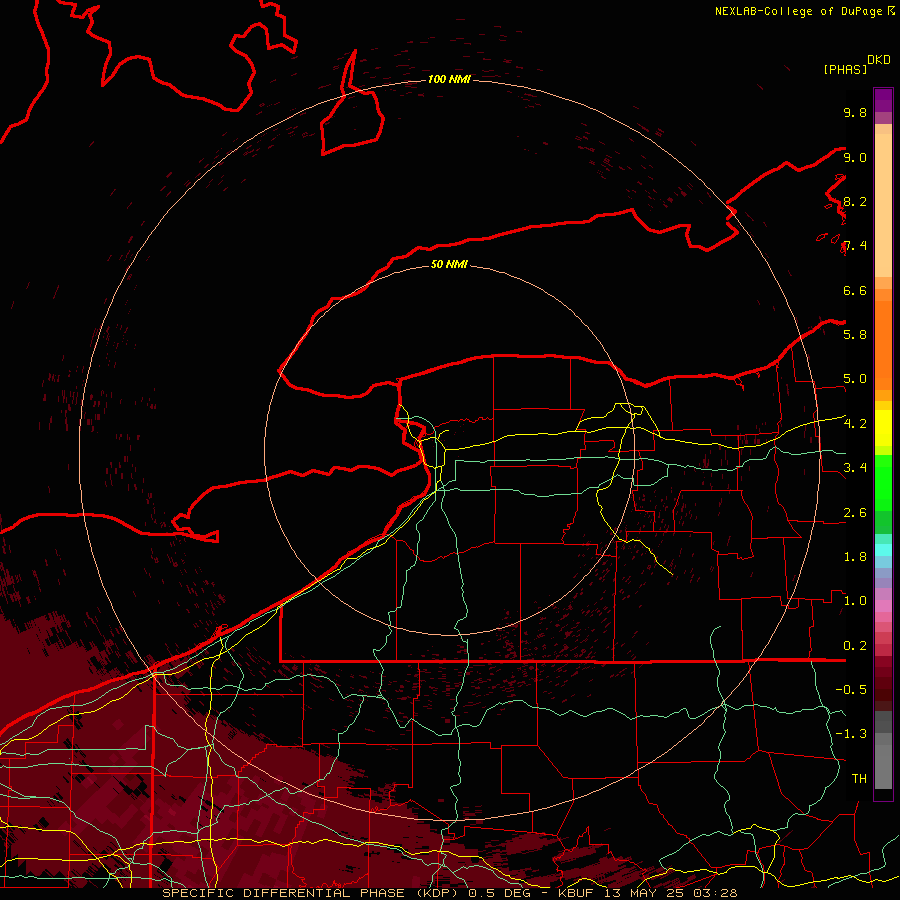Click the 3.4 value on the color scale
The height and width of the screenshot is (900, 900).
[x=855, y=468]
